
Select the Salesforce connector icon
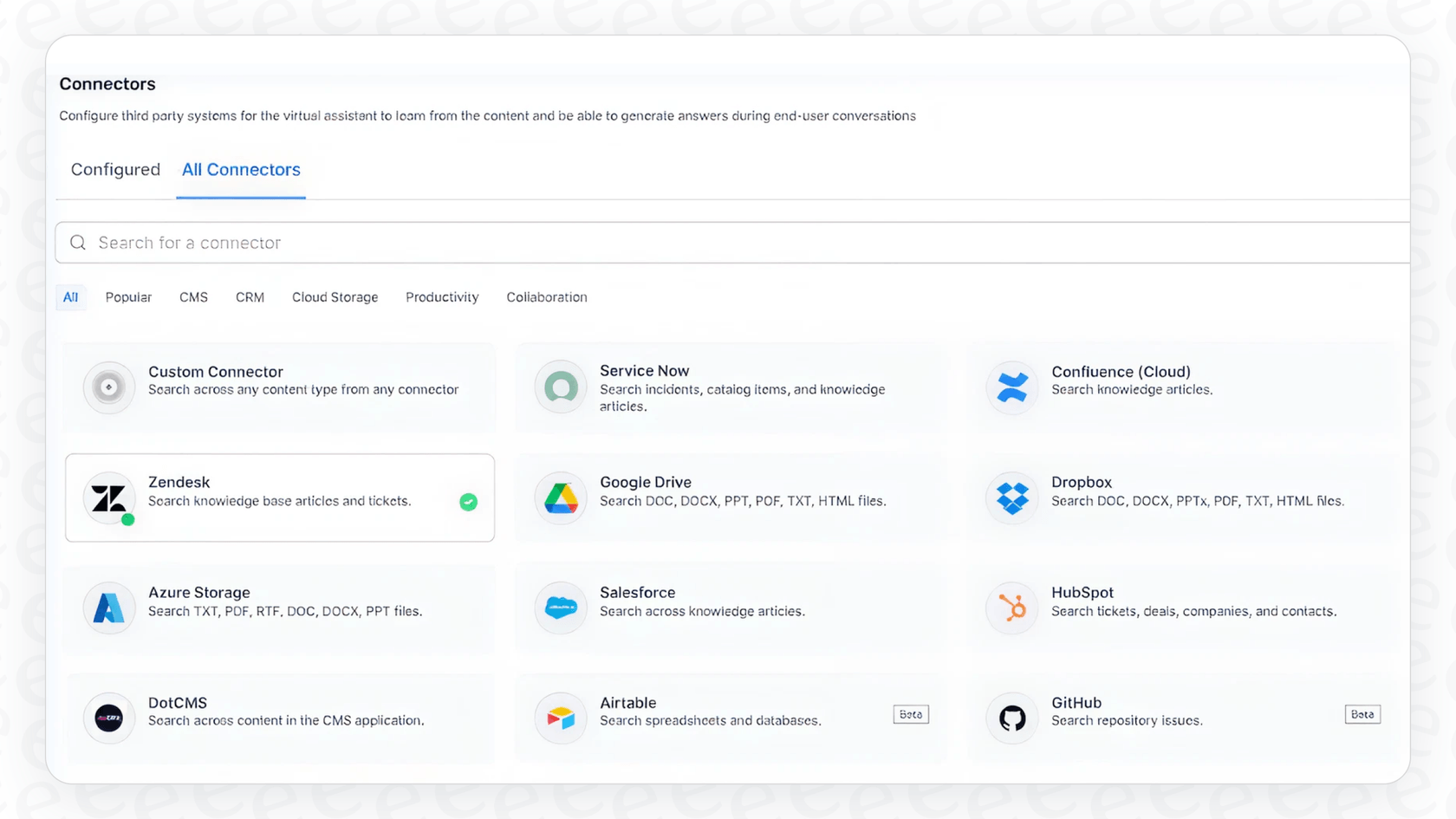pos(560,608)
